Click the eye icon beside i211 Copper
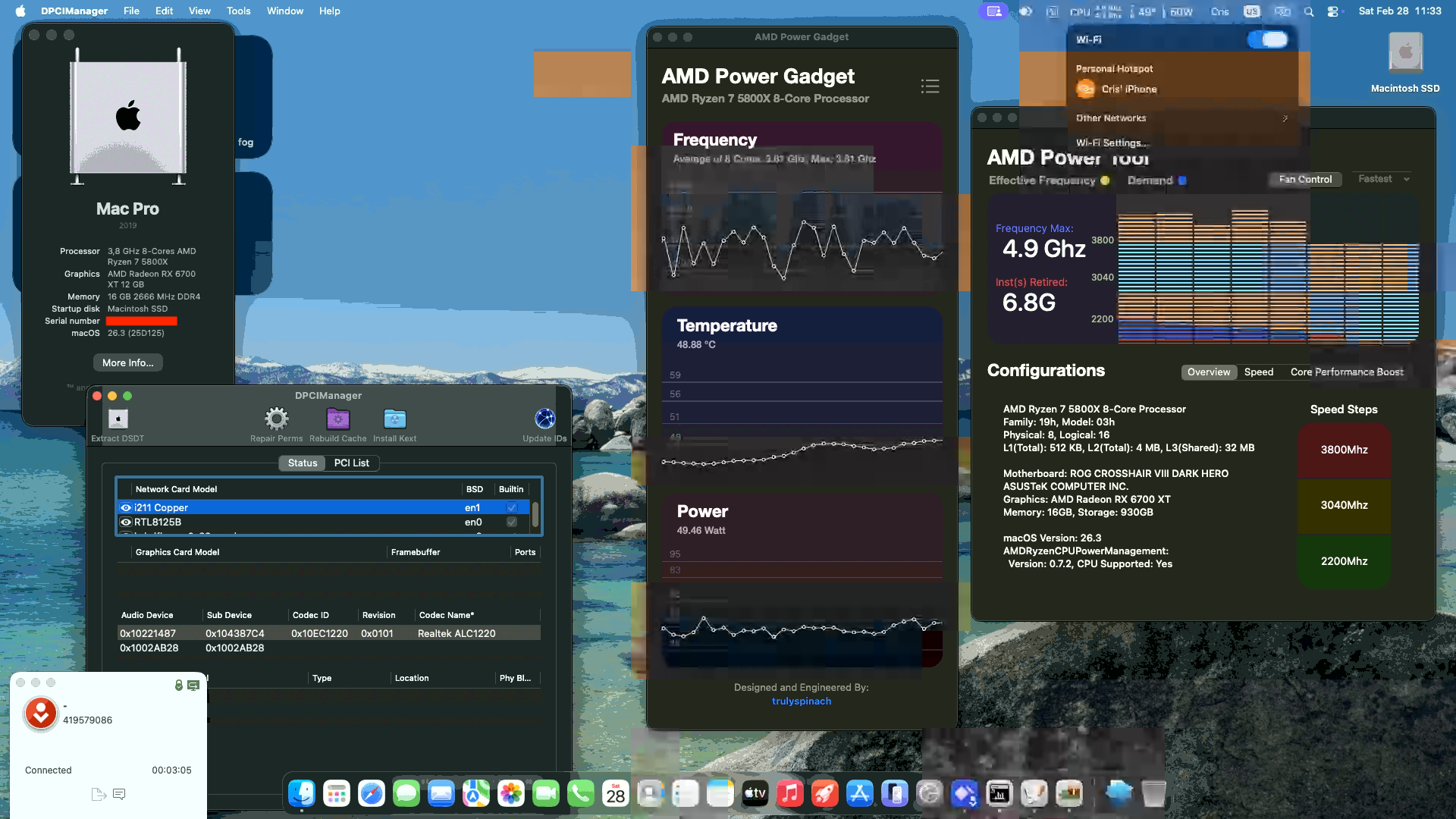The height and width of the screenshot is (819, 1456). click(126, 507)
